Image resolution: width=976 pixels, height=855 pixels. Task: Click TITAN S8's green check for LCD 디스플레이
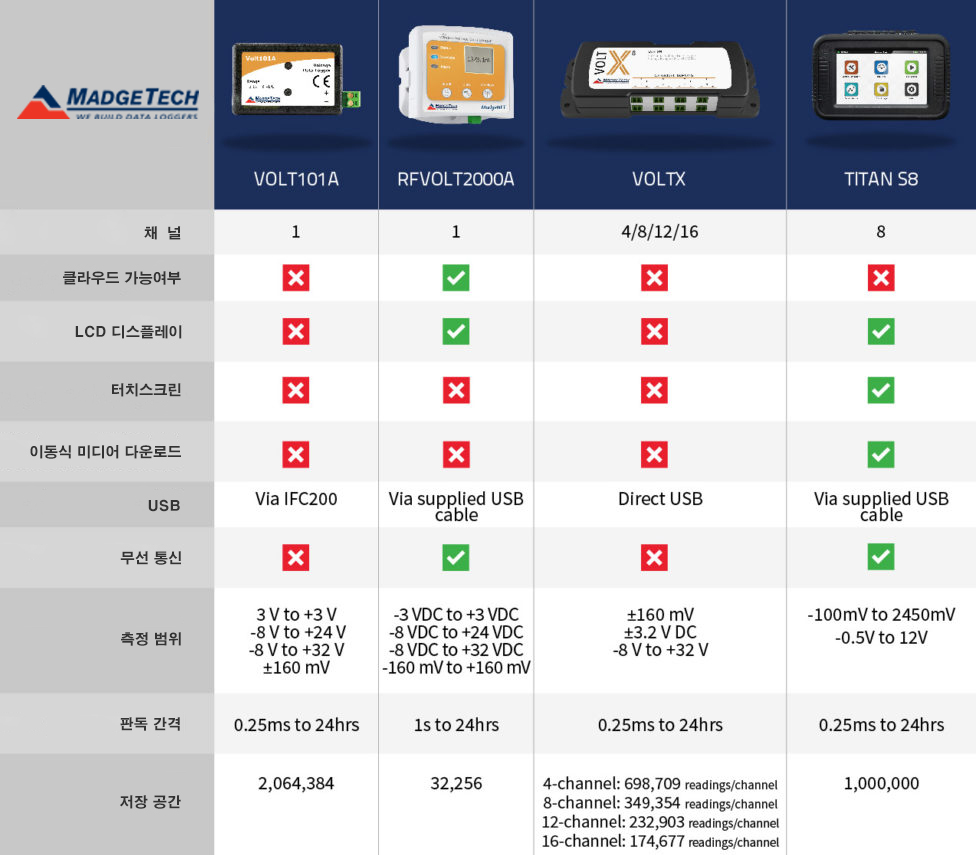tap(881, 331)
